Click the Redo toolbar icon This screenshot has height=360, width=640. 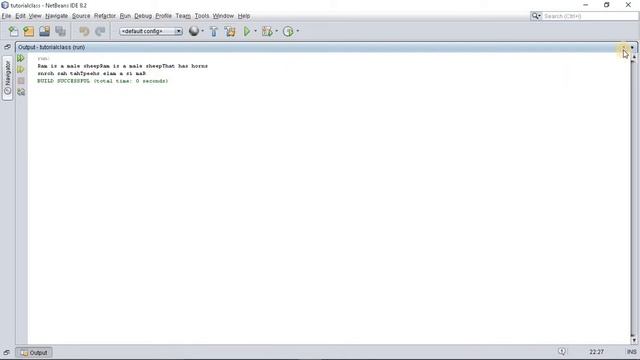point(100,31)
